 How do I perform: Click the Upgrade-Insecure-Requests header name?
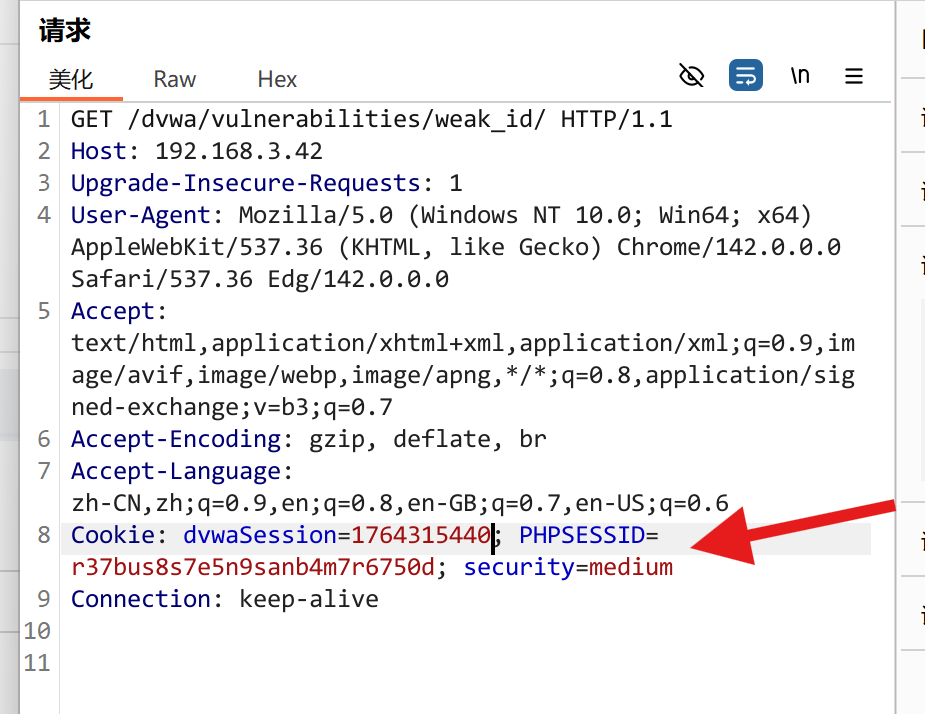coord(245,184)
